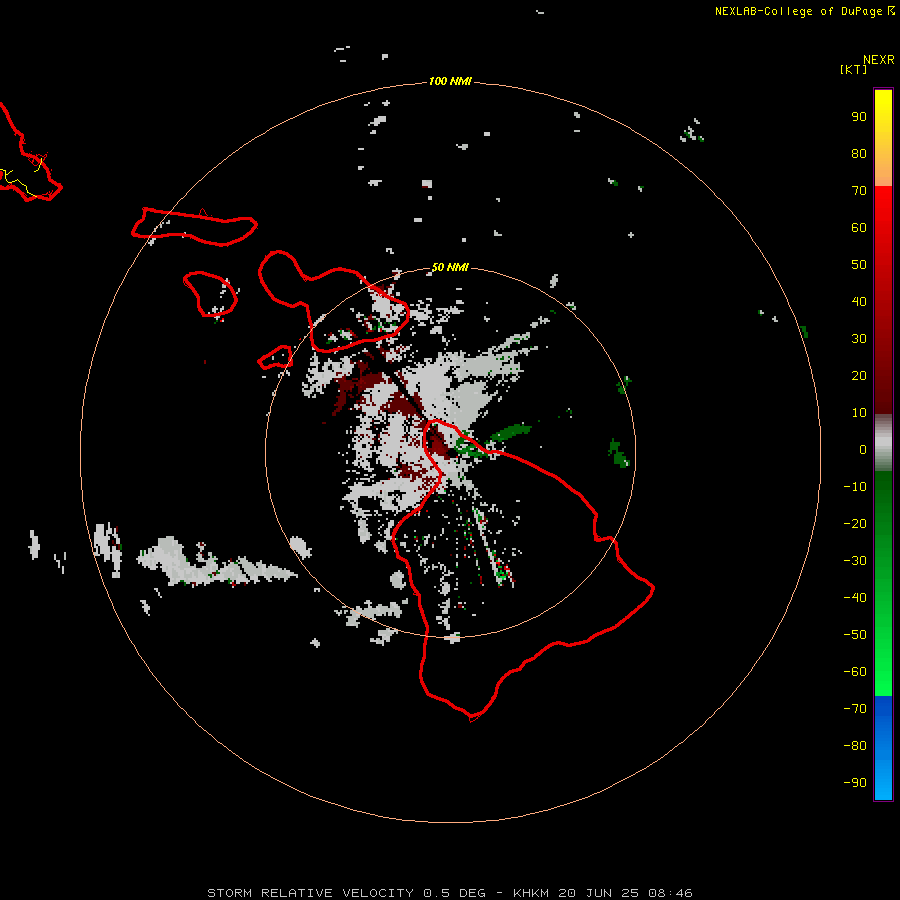900x900 pixels.
Task: Click the "08:46" timestamp in footer
Action: [670, 893]
